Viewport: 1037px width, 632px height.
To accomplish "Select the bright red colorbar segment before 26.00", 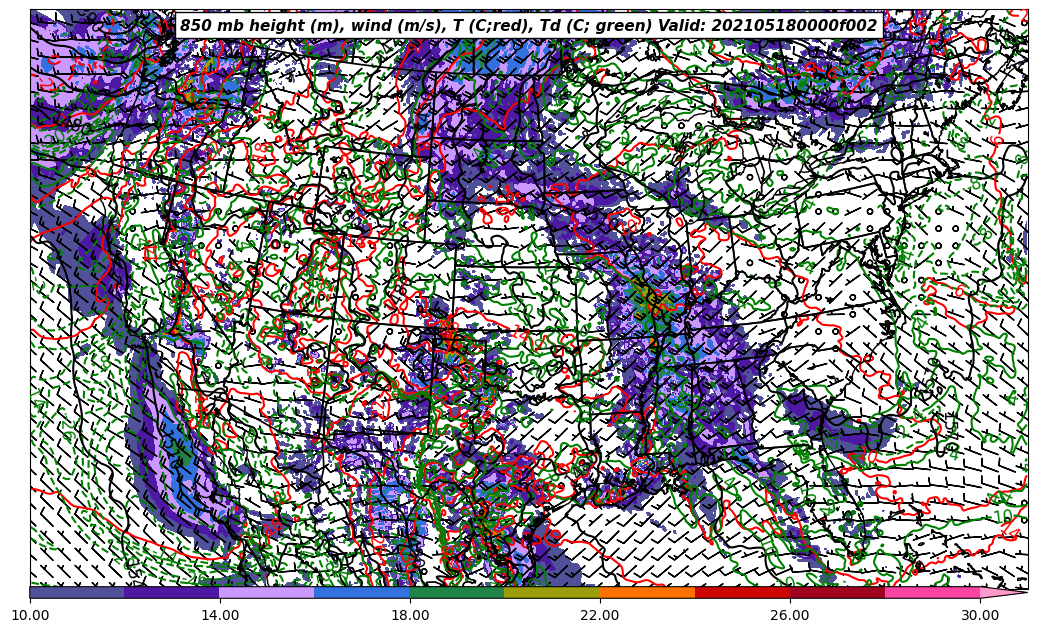I will pos(742,592).
